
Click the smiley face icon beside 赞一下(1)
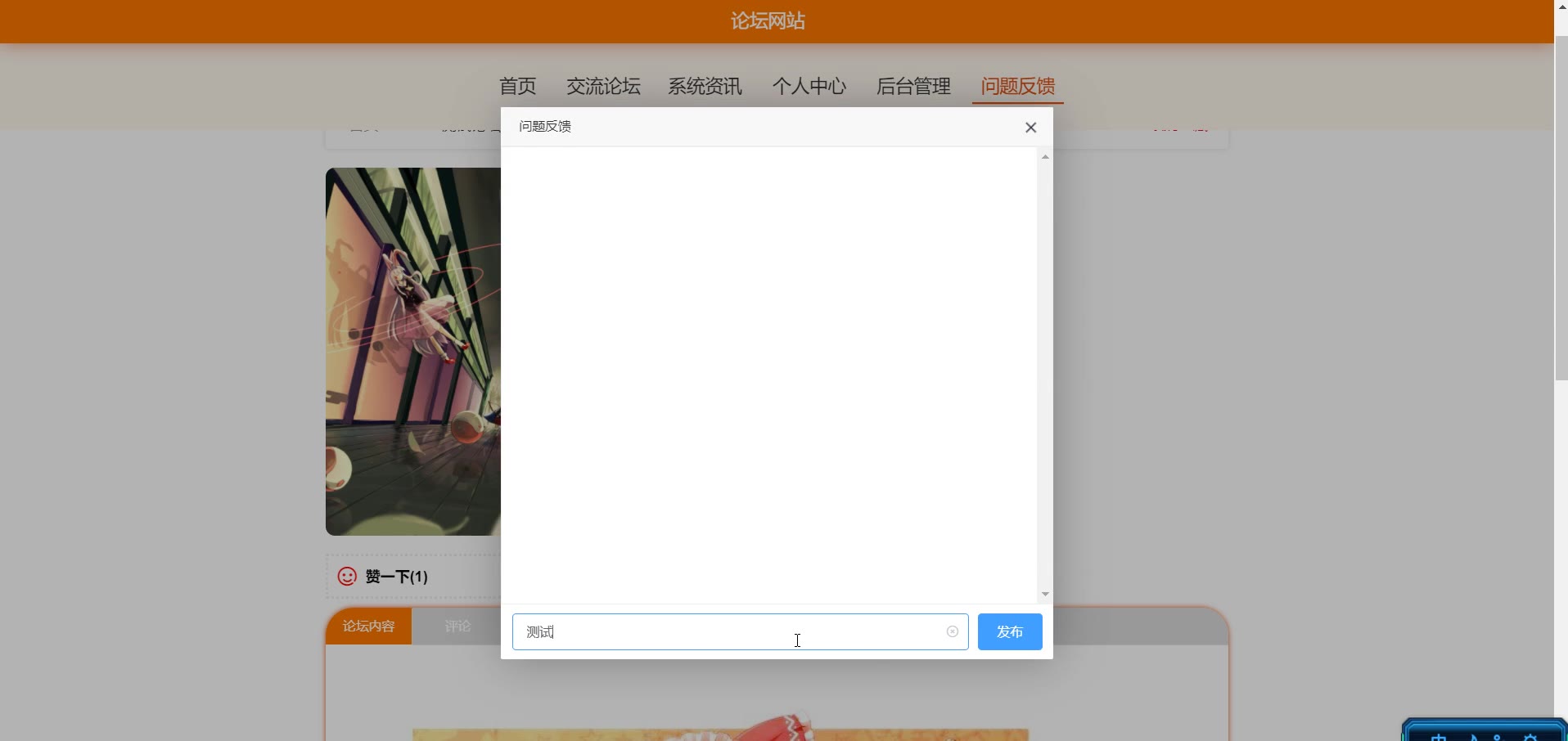(x=347, y=577)
